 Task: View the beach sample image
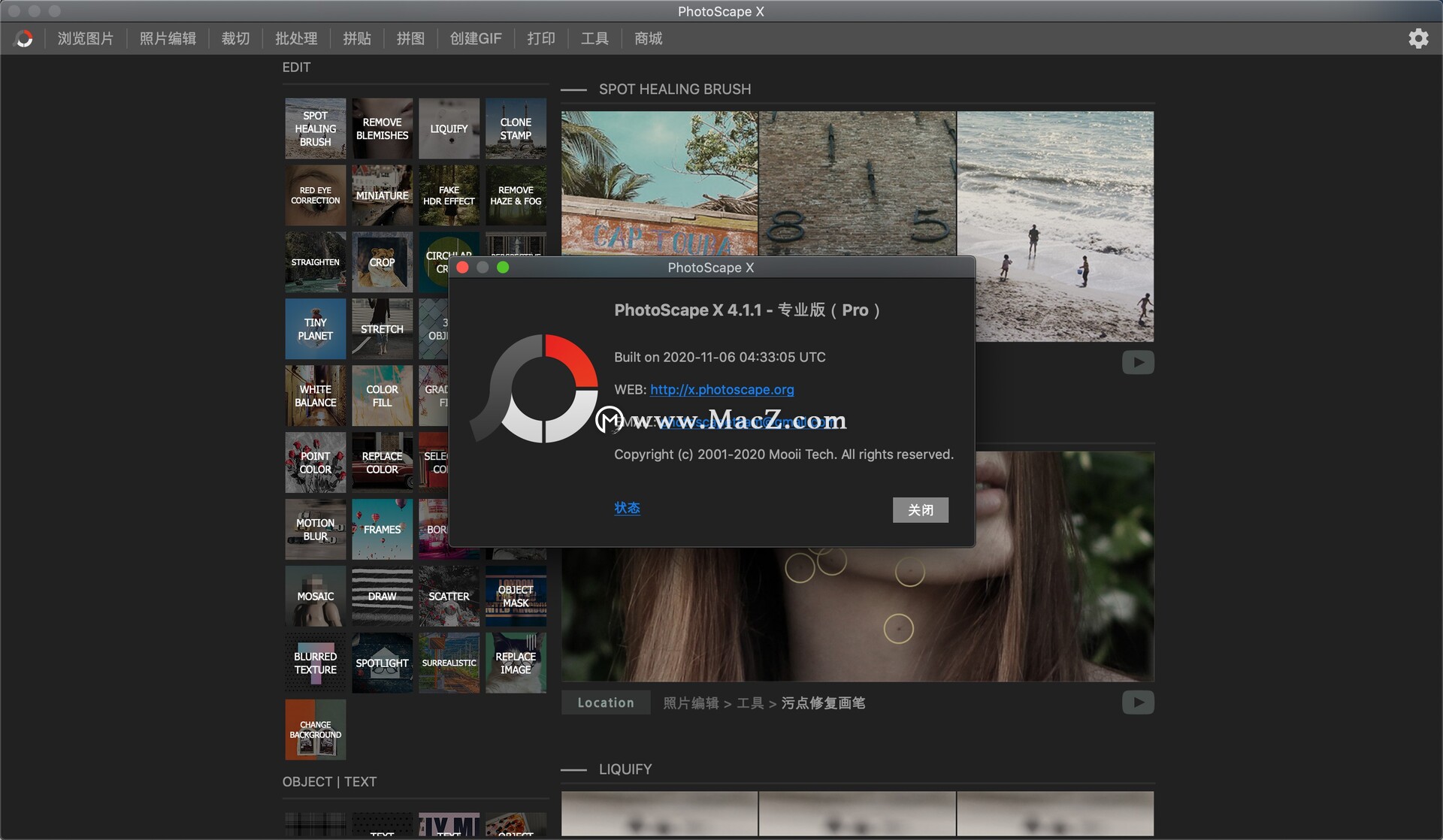click(1055, 226)
